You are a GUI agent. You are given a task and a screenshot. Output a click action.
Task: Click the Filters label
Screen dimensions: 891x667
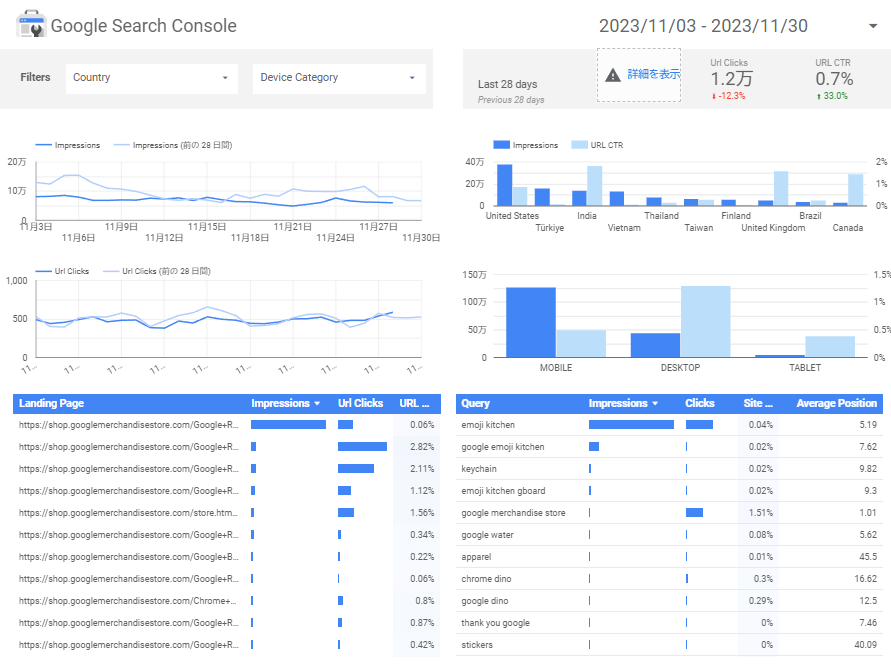click(35, 77)
